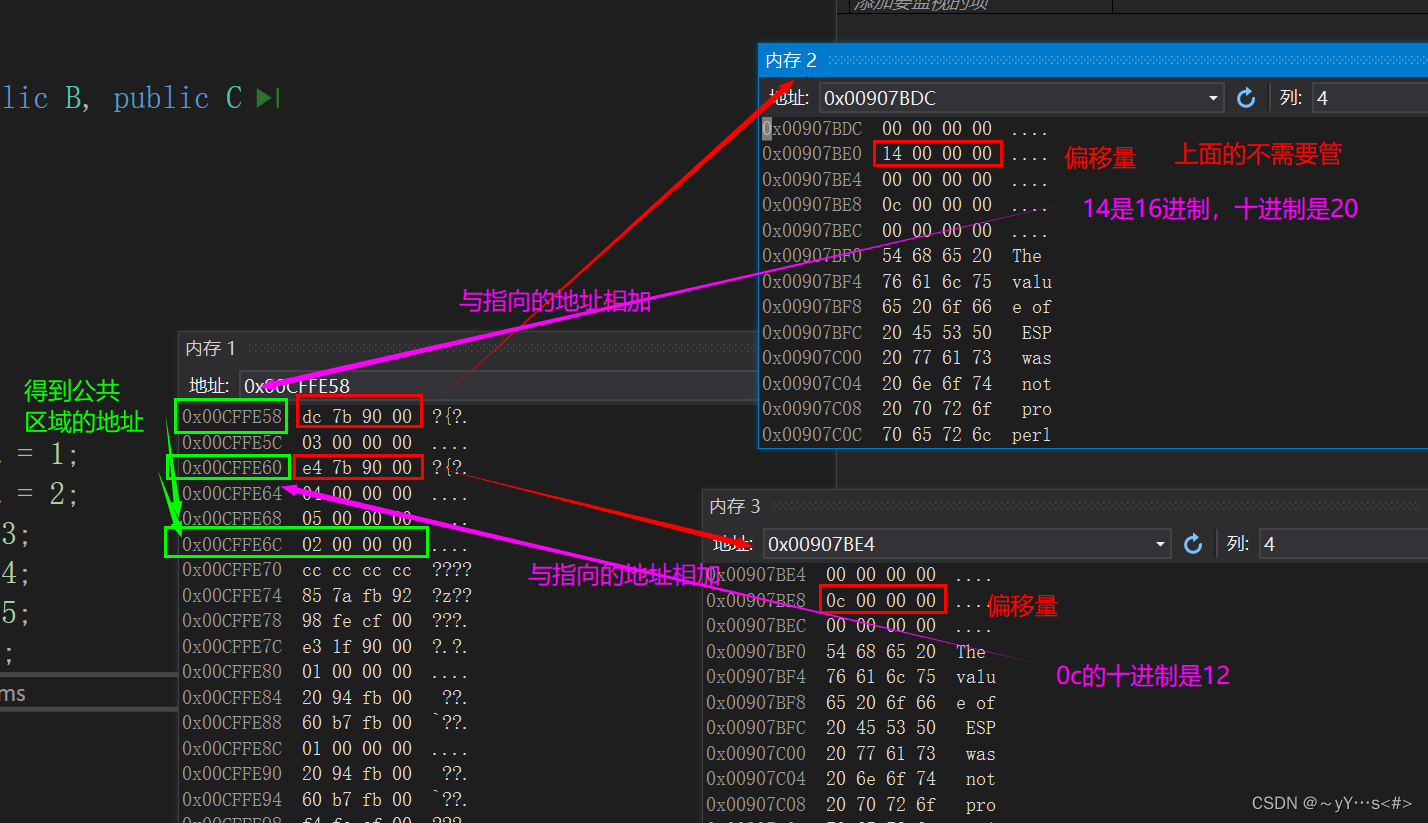Click row 0x00907BE4 in 内存 2

click(906, 180)
